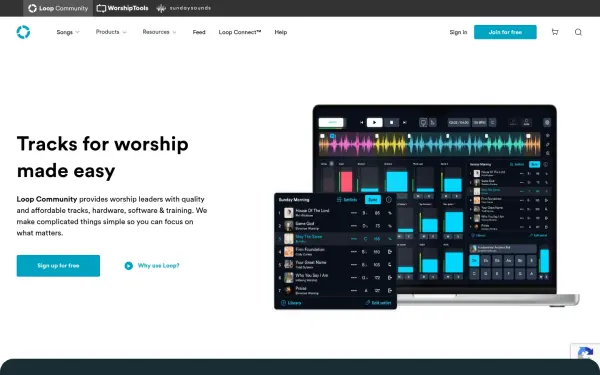Select Who You Say I Am in the setlist
This screenshot has width=600, height=375.
point(336,277)
